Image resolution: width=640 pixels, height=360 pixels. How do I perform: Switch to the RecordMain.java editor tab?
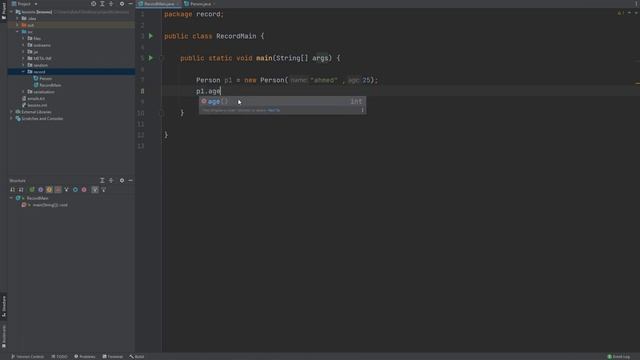point(159,4)
